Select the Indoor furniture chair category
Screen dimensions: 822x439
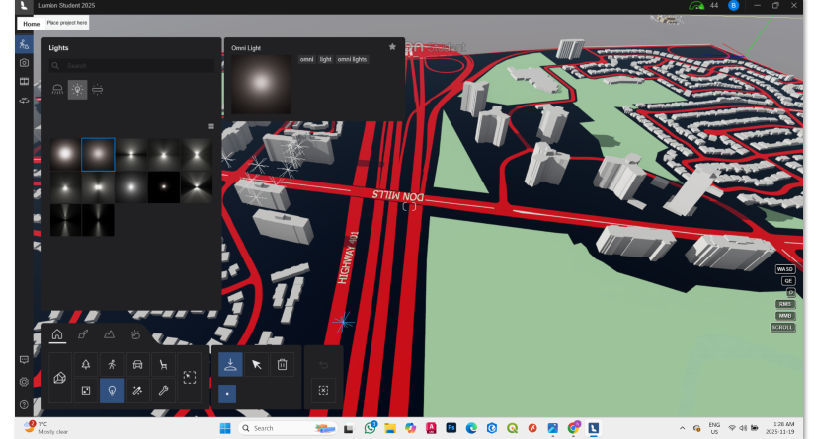coord(162,366)
